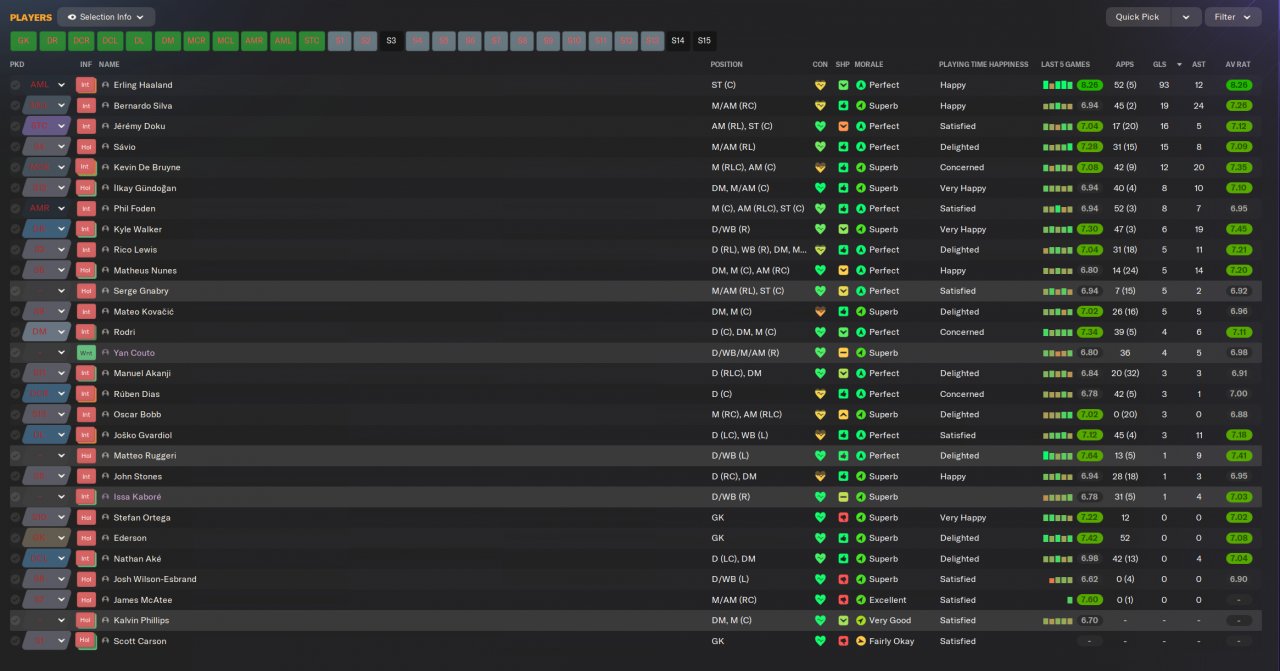The image size is (1280, 671).
Task: Toggle the picked checkmark for Erling Haaland
Action: click(x=15, y=85)
